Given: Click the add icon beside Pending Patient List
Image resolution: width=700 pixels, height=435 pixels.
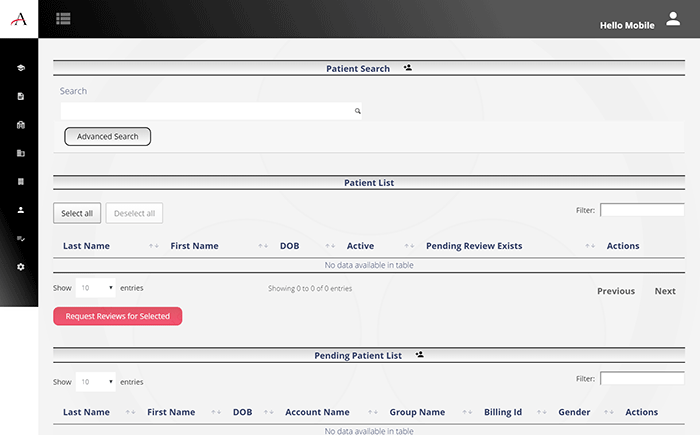Looking at the screenshot, I should [420, 354].
